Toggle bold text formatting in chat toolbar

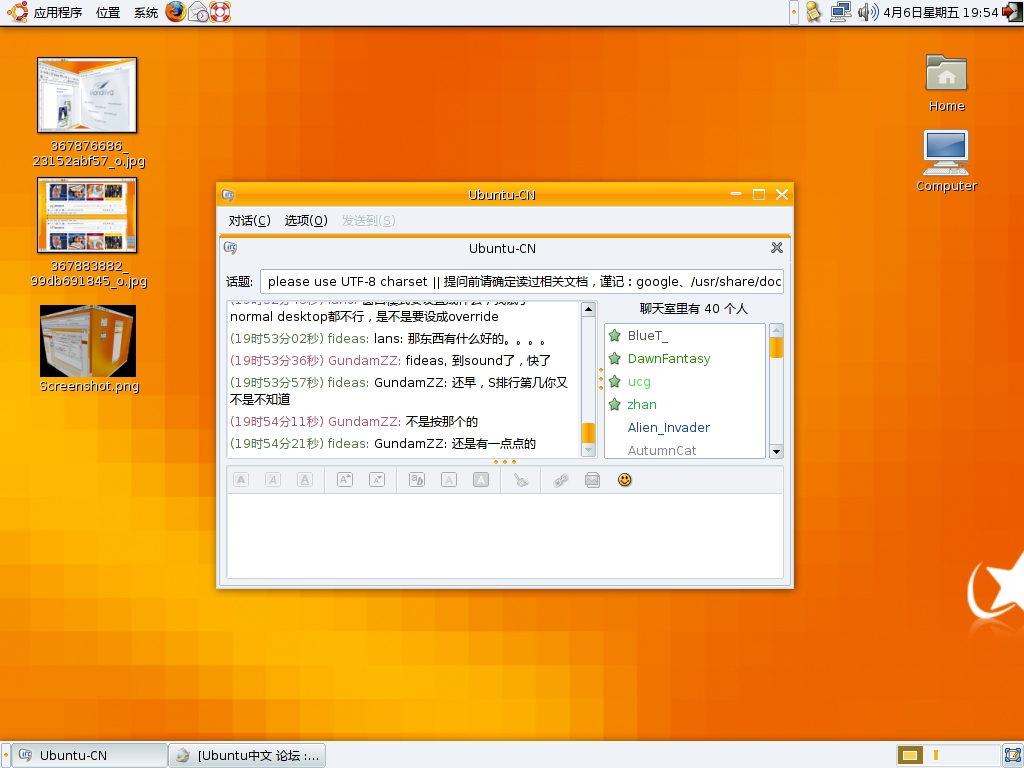point(241,480)
